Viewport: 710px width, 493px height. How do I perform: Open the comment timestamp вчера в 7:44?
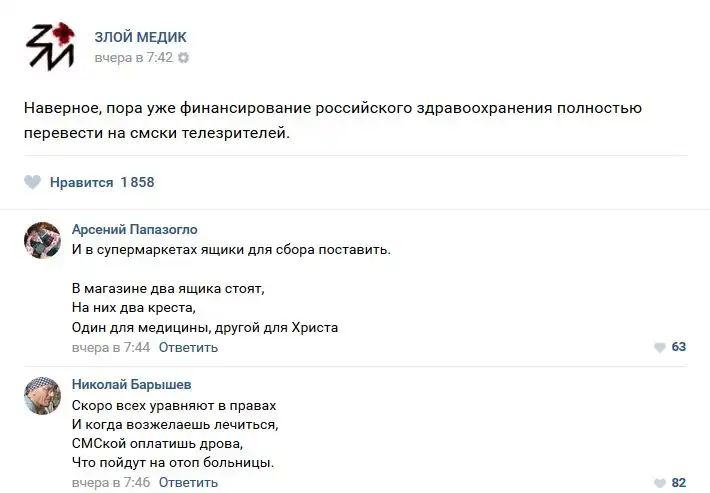tap(110, 348)
